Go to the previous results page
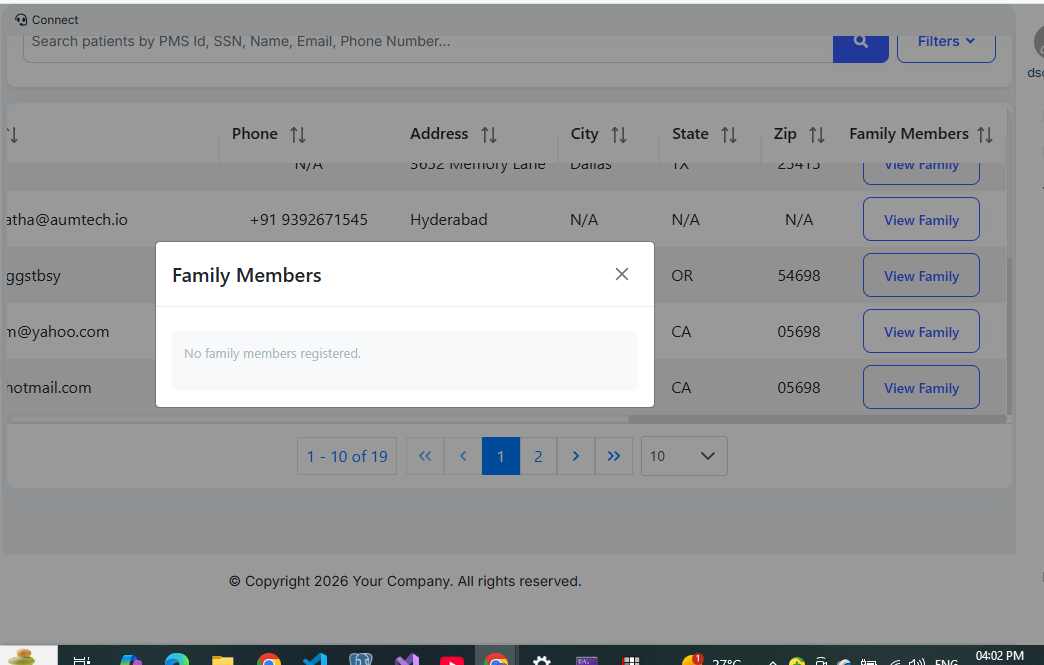This screenshot has height=665, width=1044. 463,456
